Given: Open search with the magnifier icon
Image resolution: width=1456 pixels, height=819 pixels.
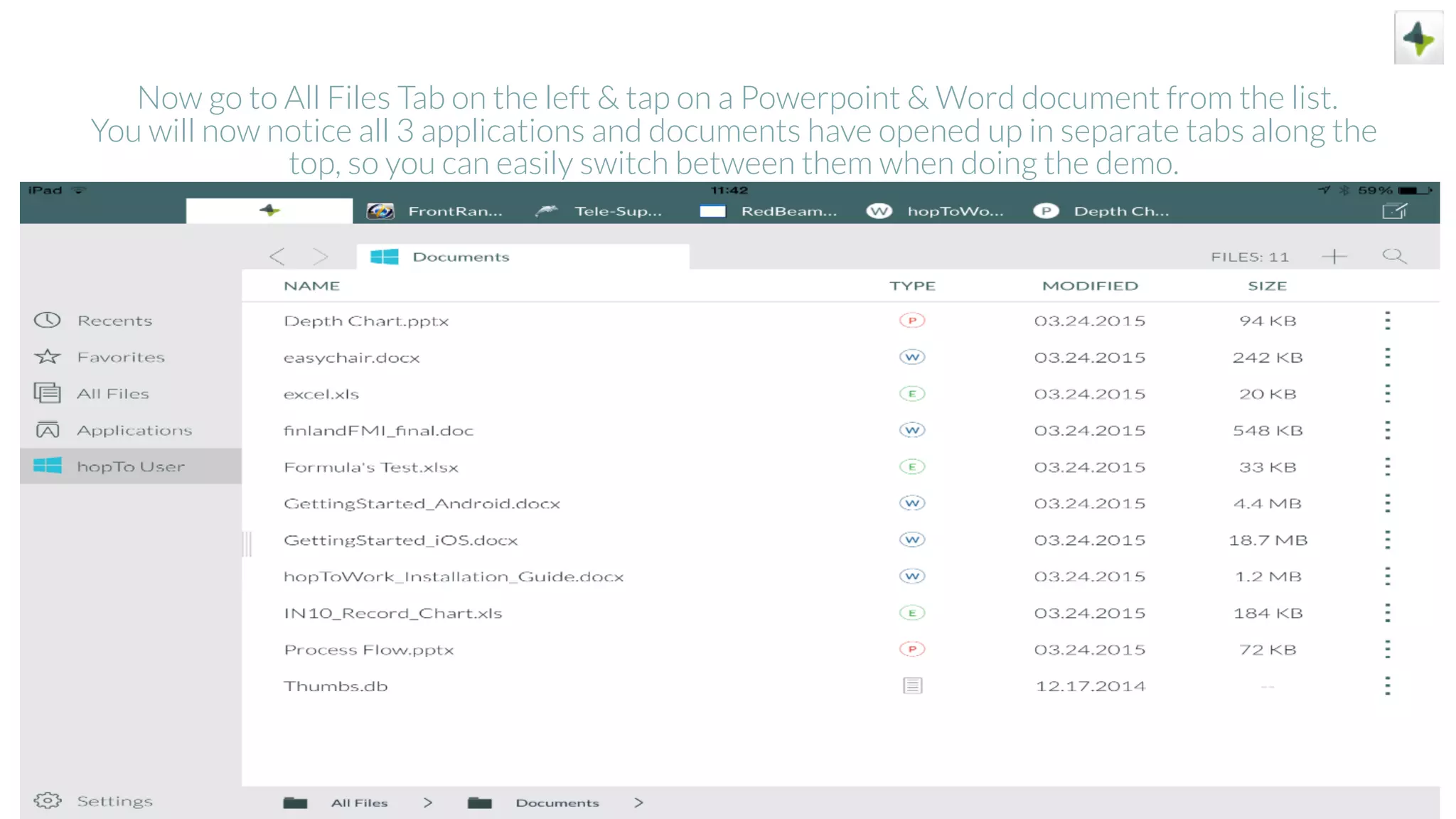Looking at the screenshot, I should [1394, 256].
